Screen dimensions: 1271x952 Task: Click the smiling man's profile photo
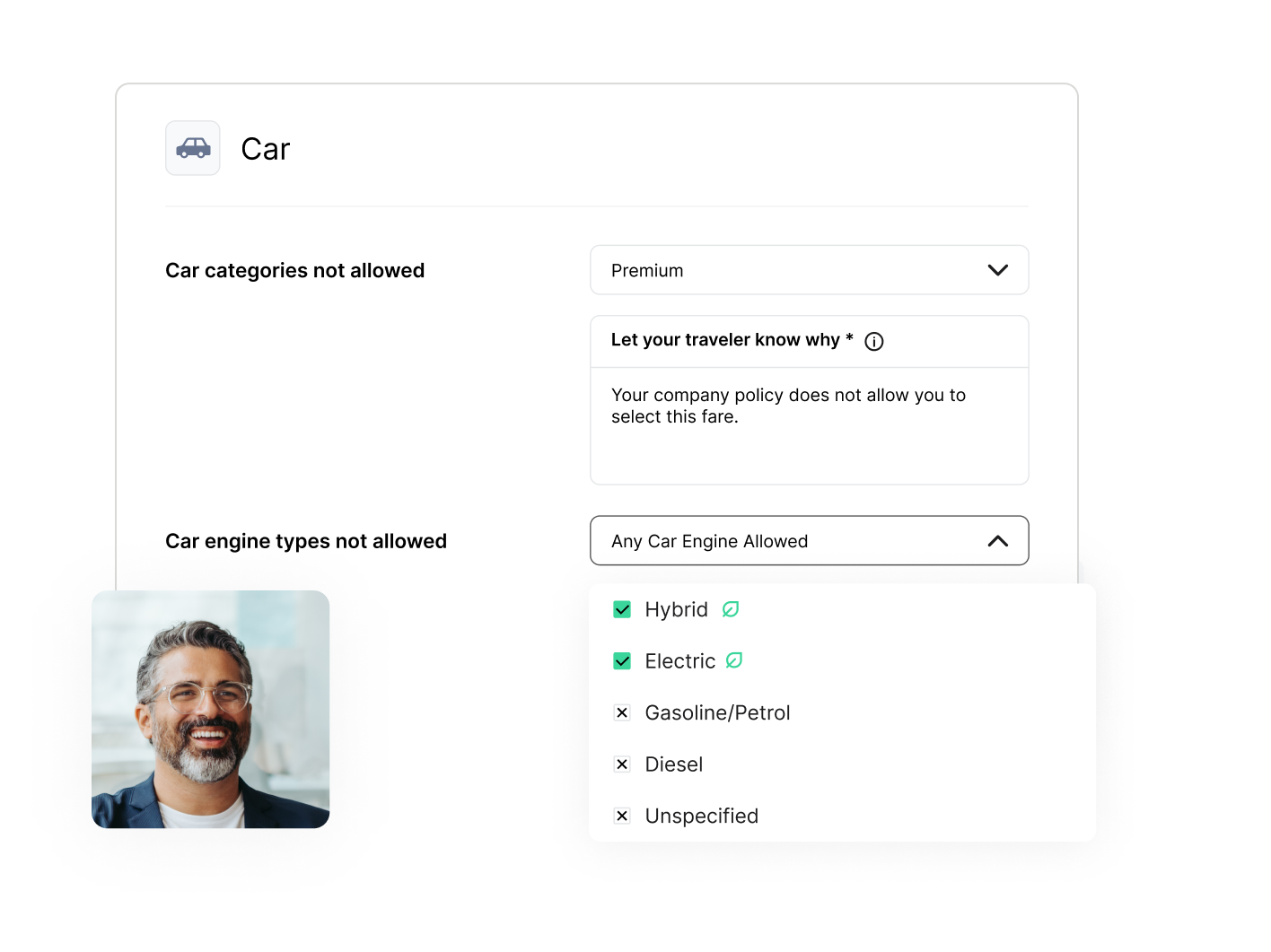(211, 709)
